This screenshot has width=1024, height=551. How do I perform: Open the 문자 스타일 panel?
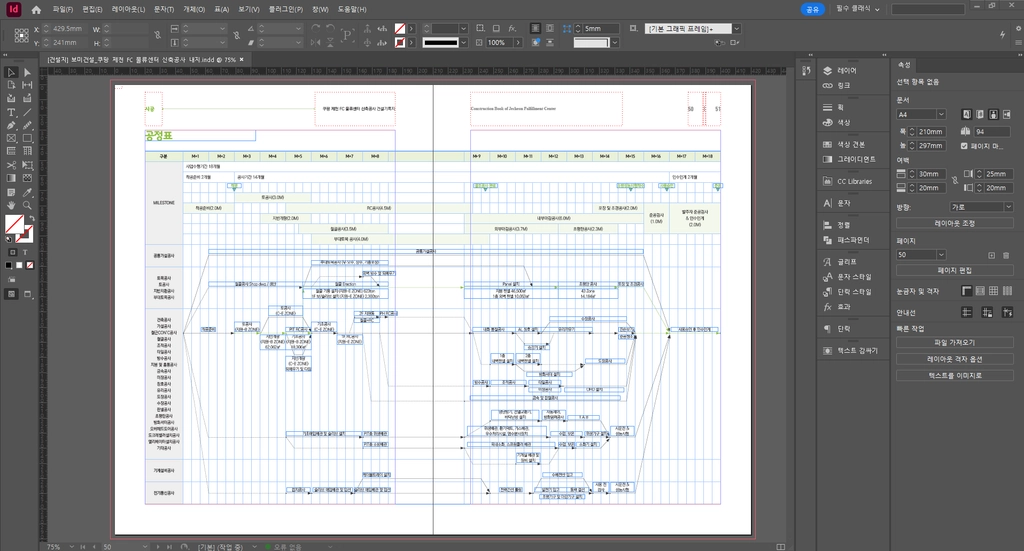point(846,277)
